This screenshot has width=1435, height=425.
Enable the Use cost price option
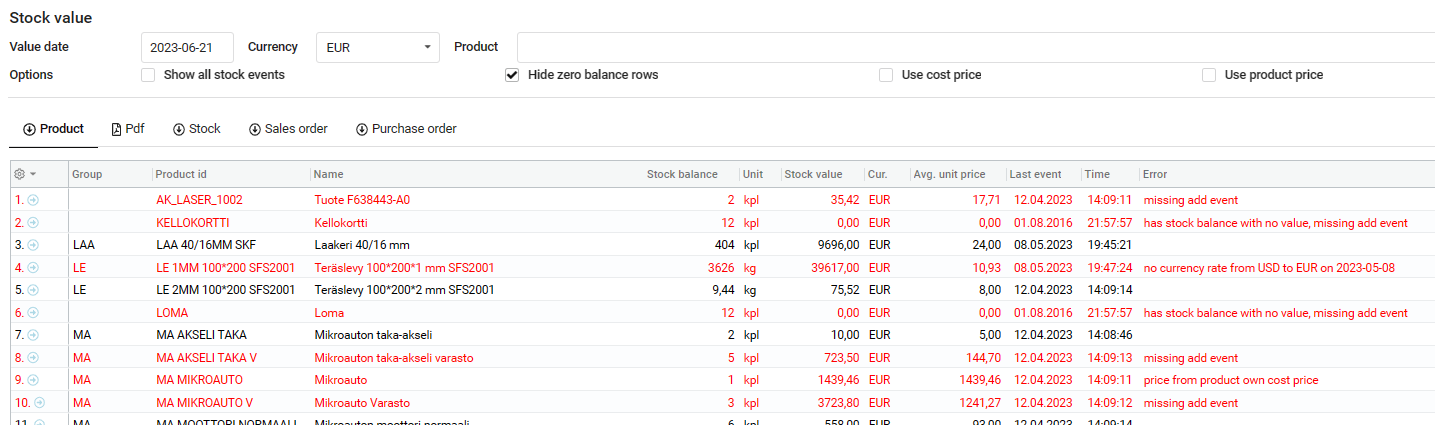pos(886,75)
